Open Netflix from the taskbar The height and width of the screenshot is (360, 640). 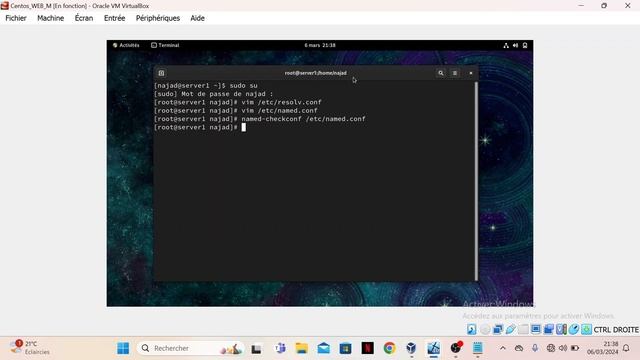(367, 348)
